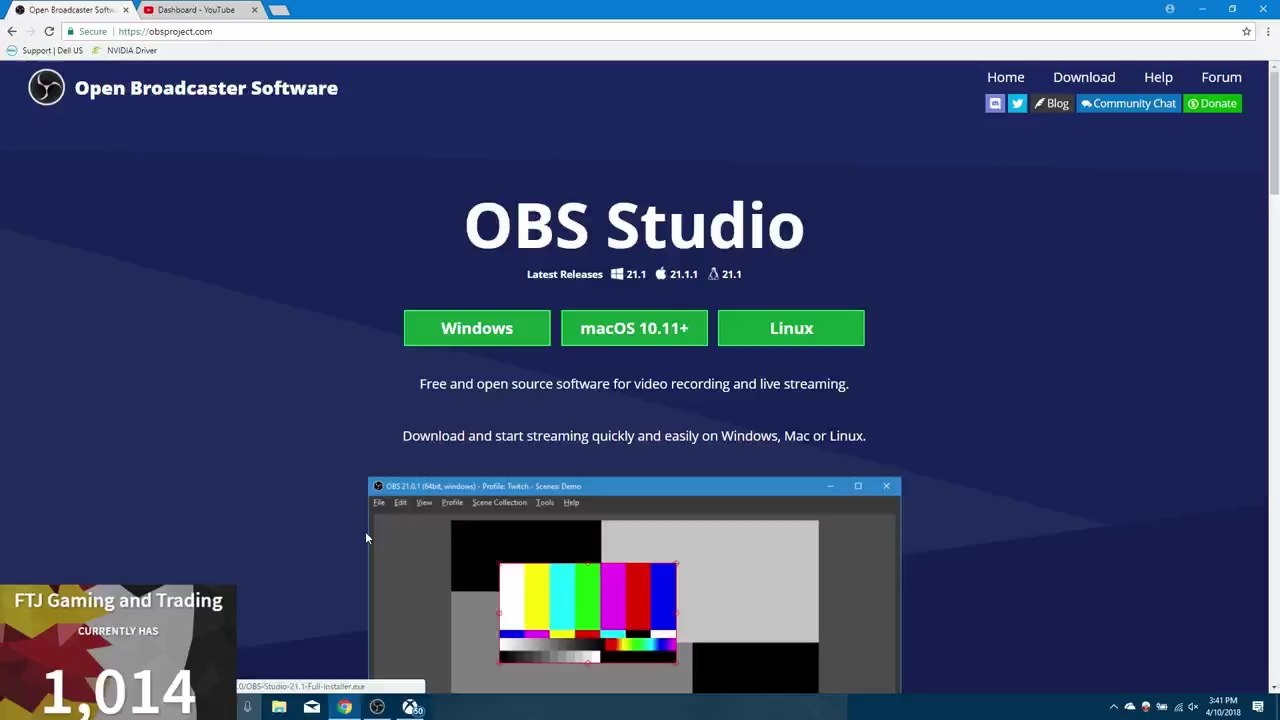Open the Community Chat button
Screen dimensions: 1280x720
pyautogui.click(x=1128, y=104)
